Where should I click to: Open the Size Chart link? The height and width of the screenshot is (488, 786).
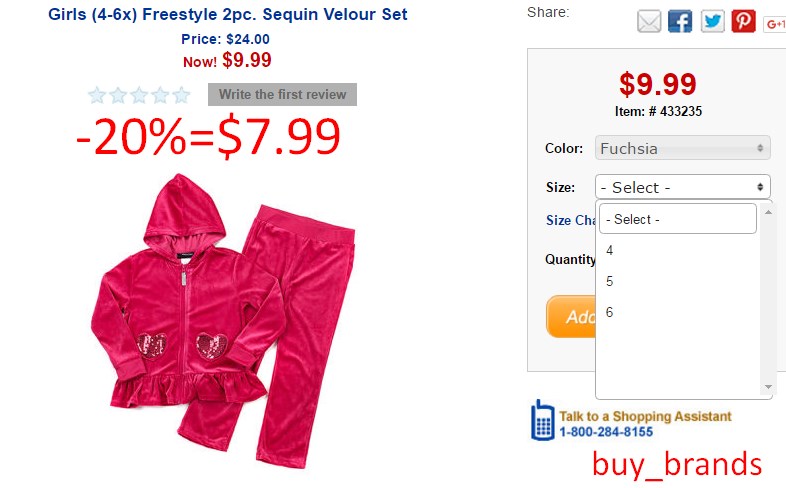coord(570,220)
